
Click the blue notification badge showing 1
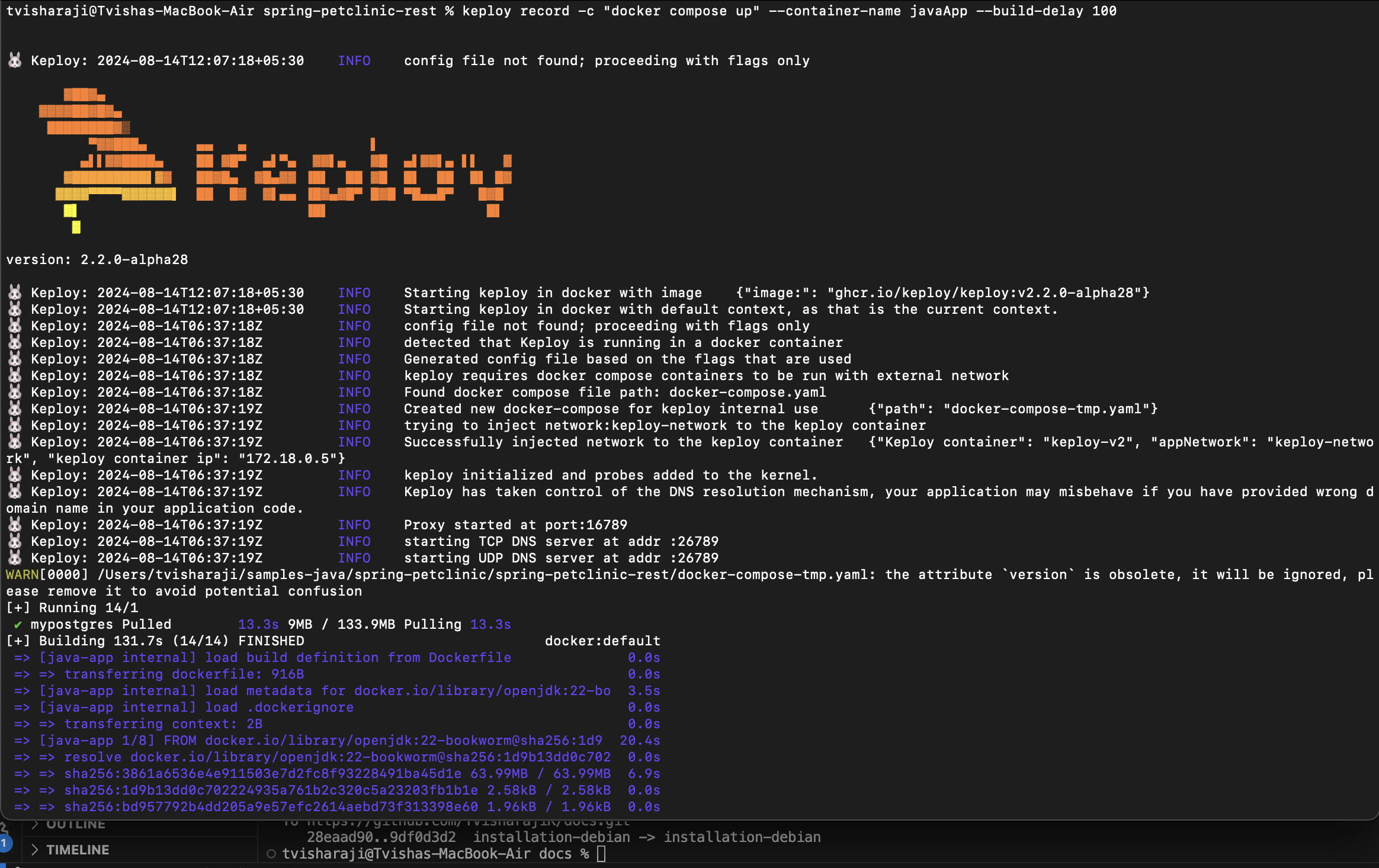pyautogui.click(x=5, y=843)
